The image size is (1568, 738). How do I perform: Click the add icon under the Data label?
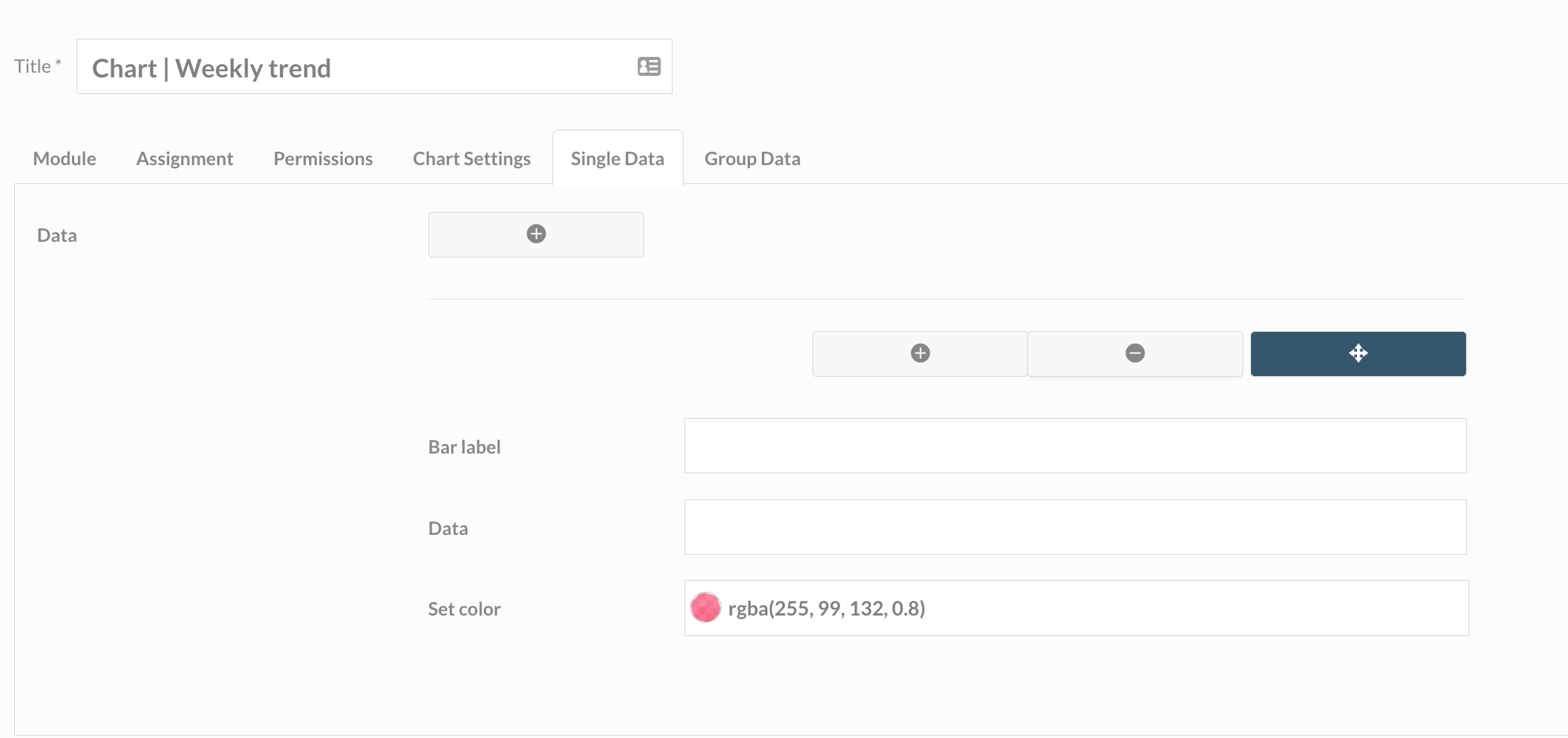[x=536, y=233]
